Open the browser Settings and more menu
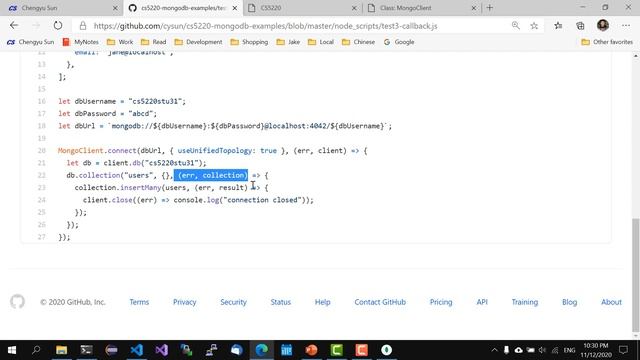640x360 pixels. 626,26
